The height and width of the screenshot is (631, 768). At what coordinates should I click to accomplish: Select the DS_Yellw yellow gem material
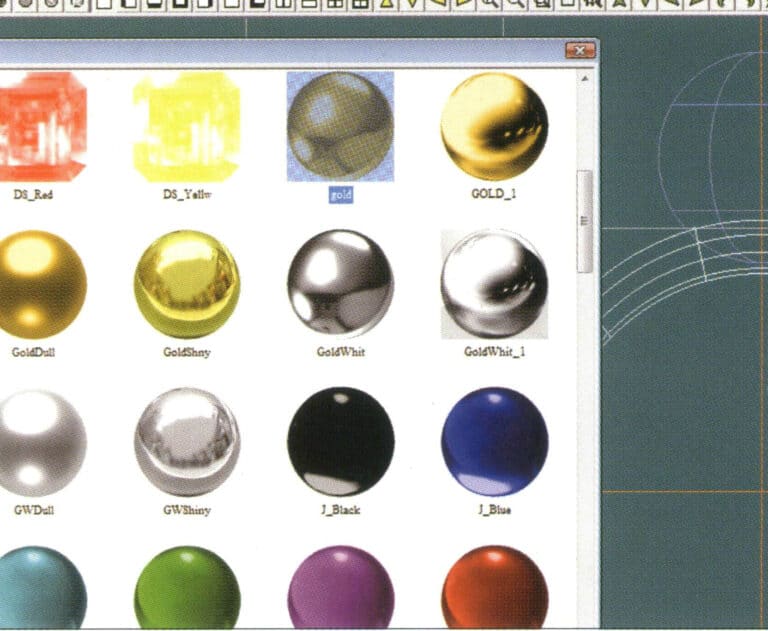tap(187, 126)
